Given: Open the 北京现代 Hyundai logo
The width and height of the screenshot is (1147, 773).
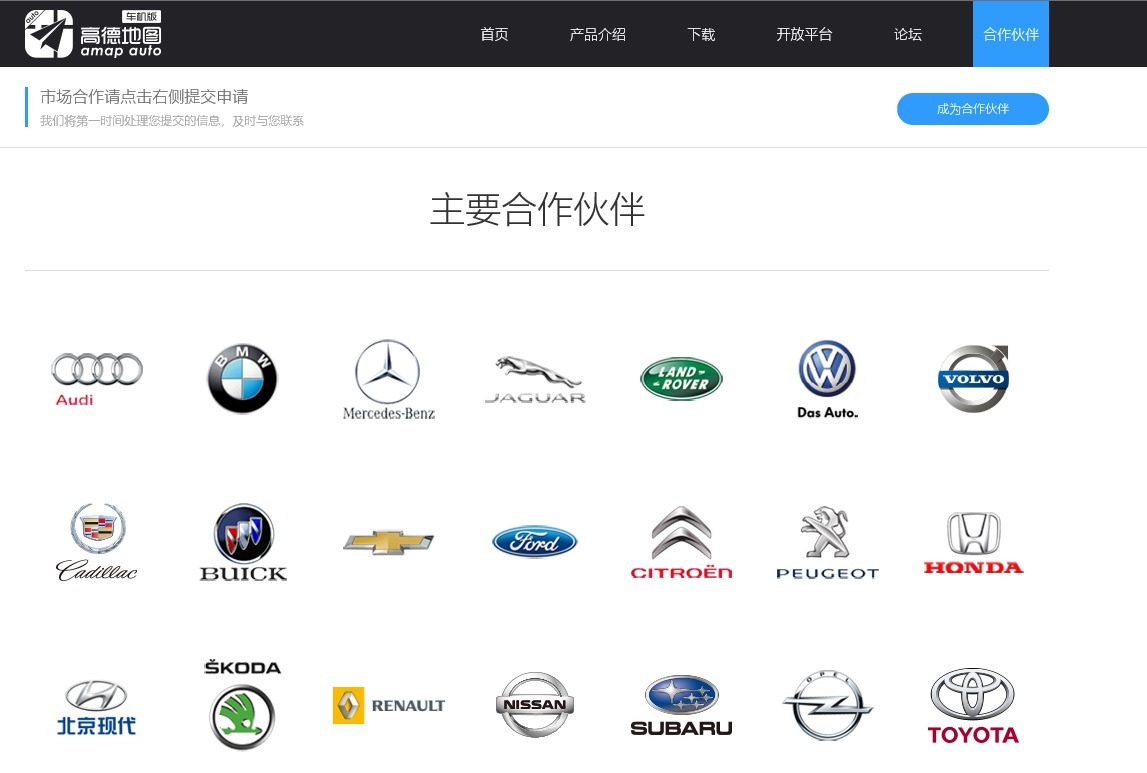Looking at the screenshot, I should [x=97, y=707].
